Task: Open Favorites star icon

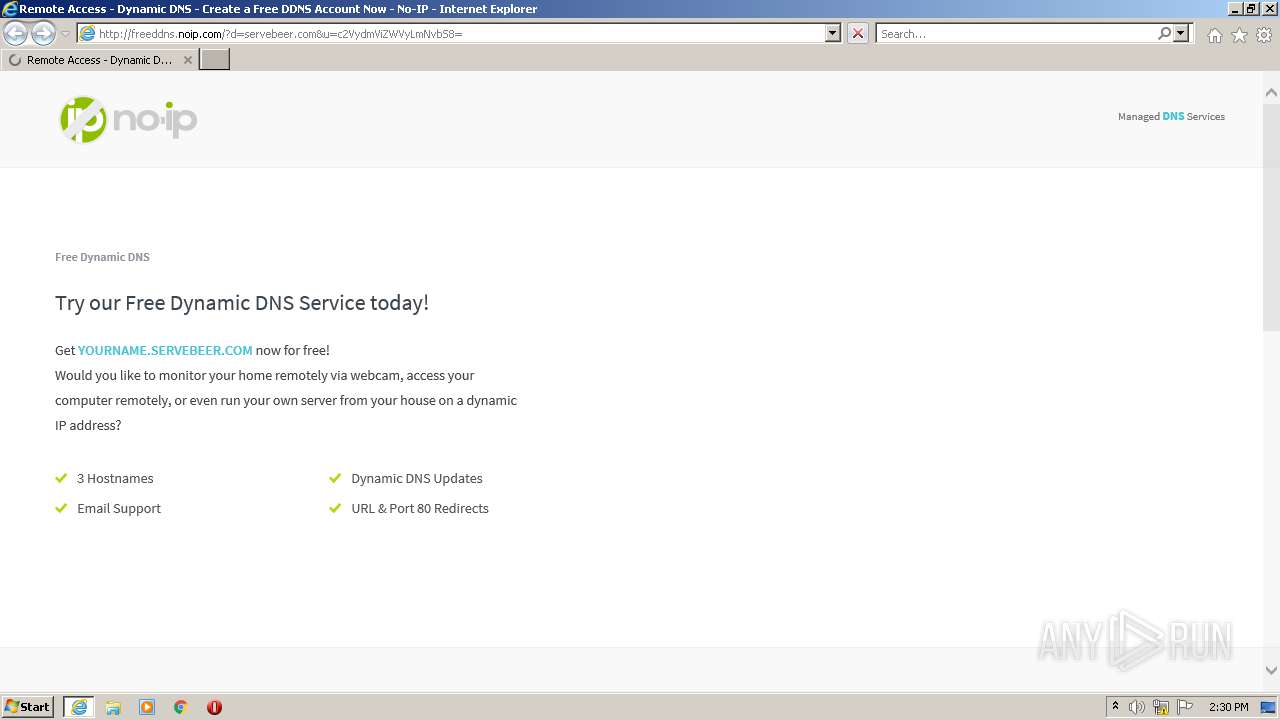Action: (1239, 35)
